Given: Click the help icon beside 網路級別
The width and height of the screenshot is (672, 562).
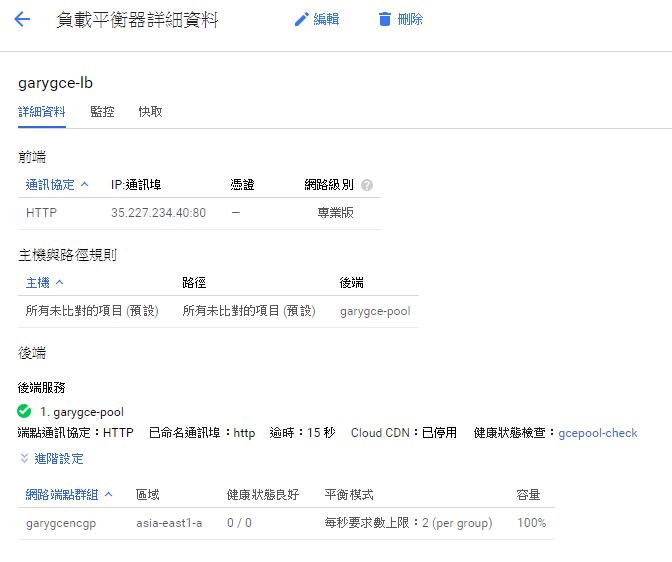Looking at the screenshot, I should coord(367,185).
